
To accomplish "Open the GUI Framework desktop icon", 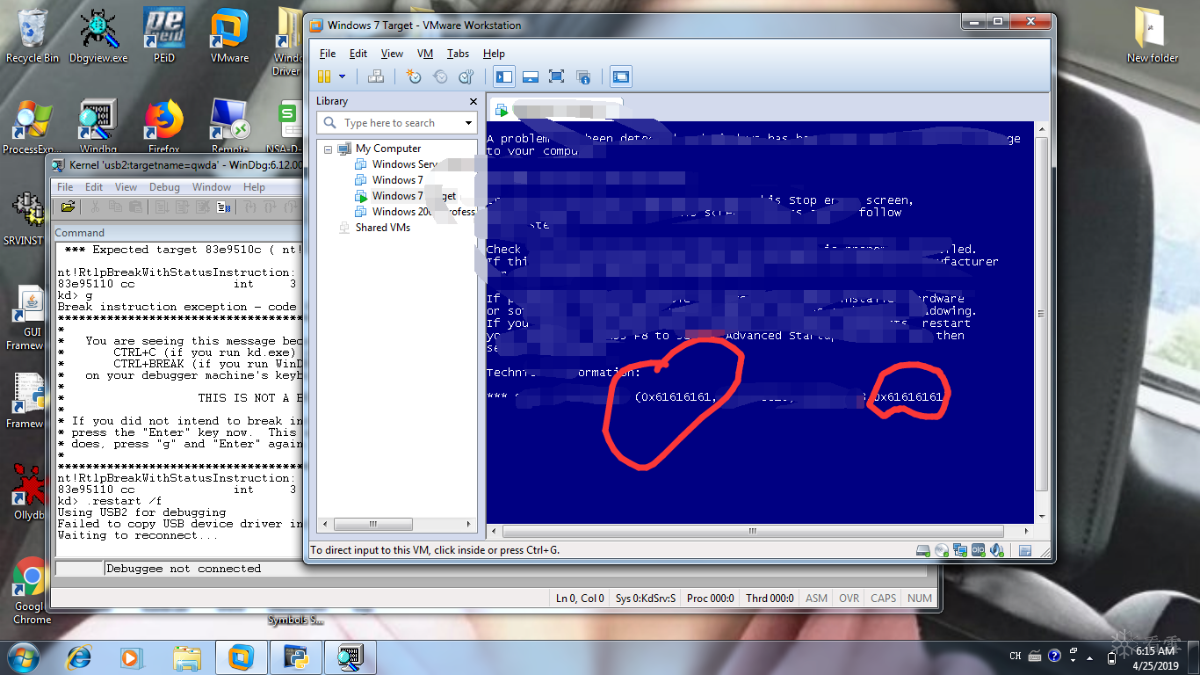I will [27, 320].
